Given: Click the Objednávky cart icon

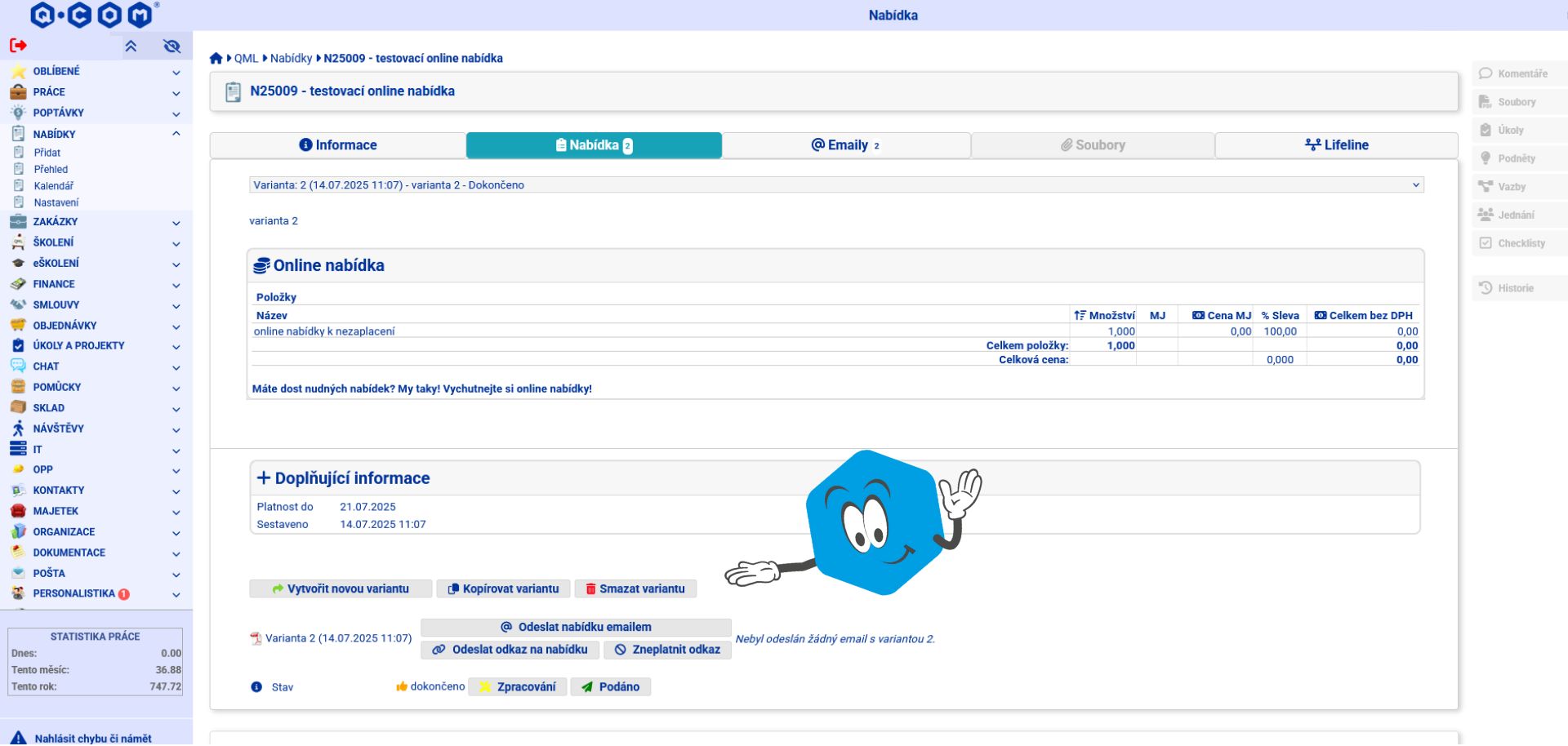Looking at the screenshot, I should click(18, 325).
